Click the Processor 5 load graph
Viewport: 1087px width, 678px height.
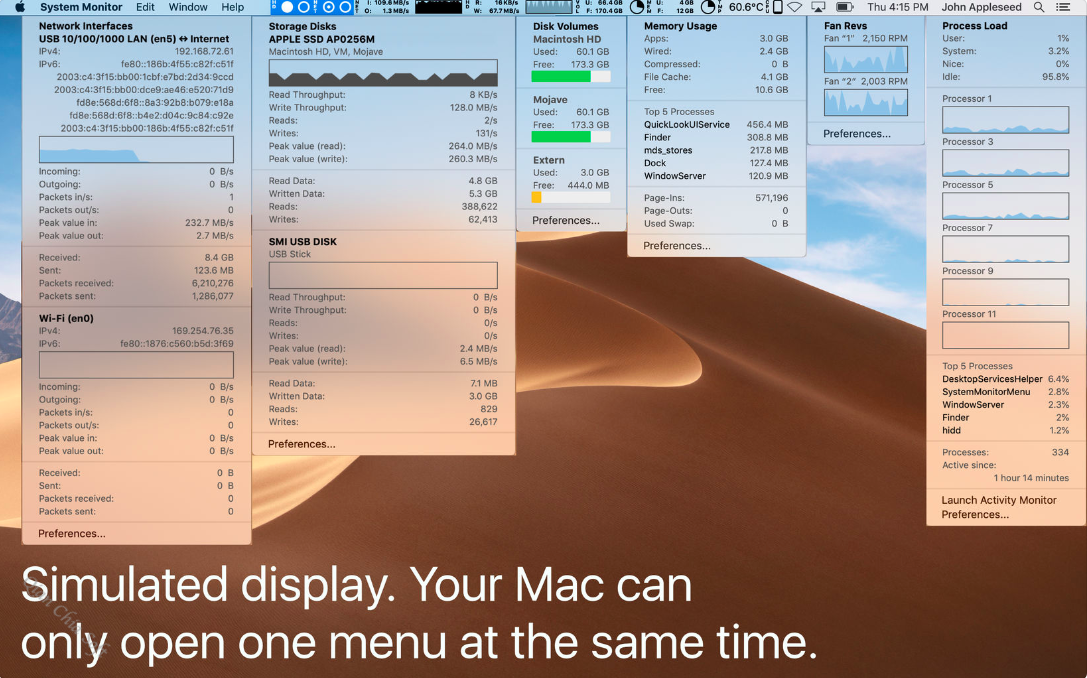pos(1005,206)
